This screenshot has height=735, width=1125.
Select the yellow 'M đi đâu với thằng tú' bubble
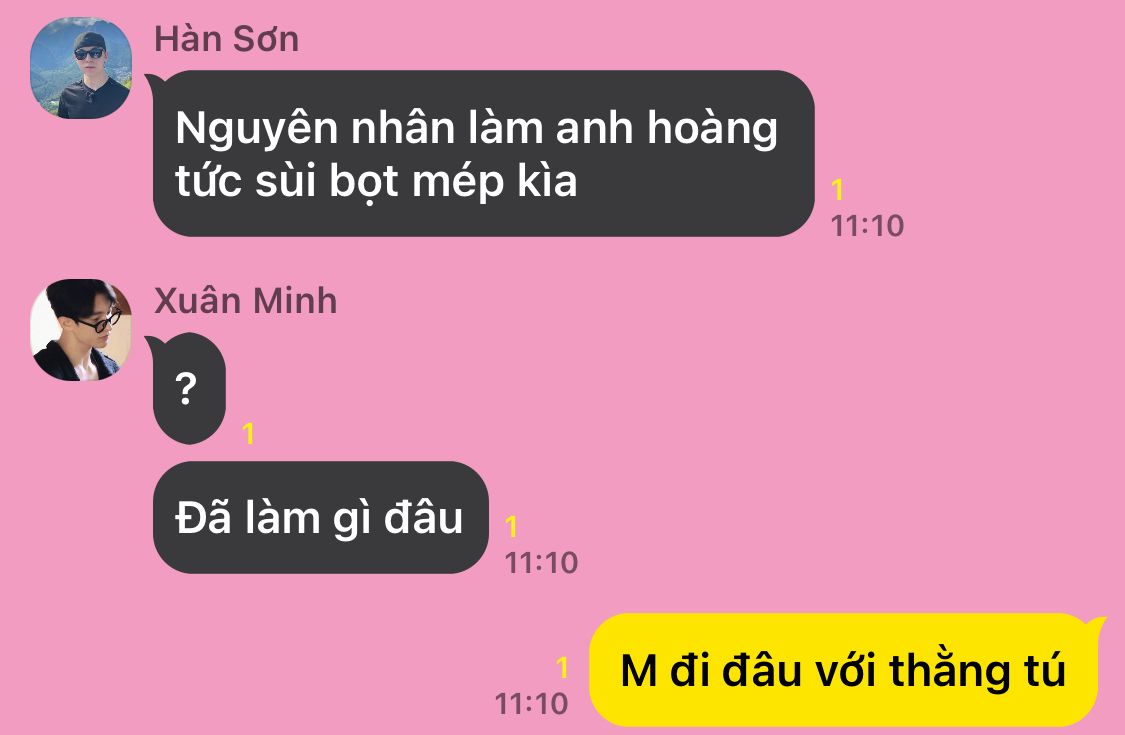pyautogui.click(x=844, y=670)
